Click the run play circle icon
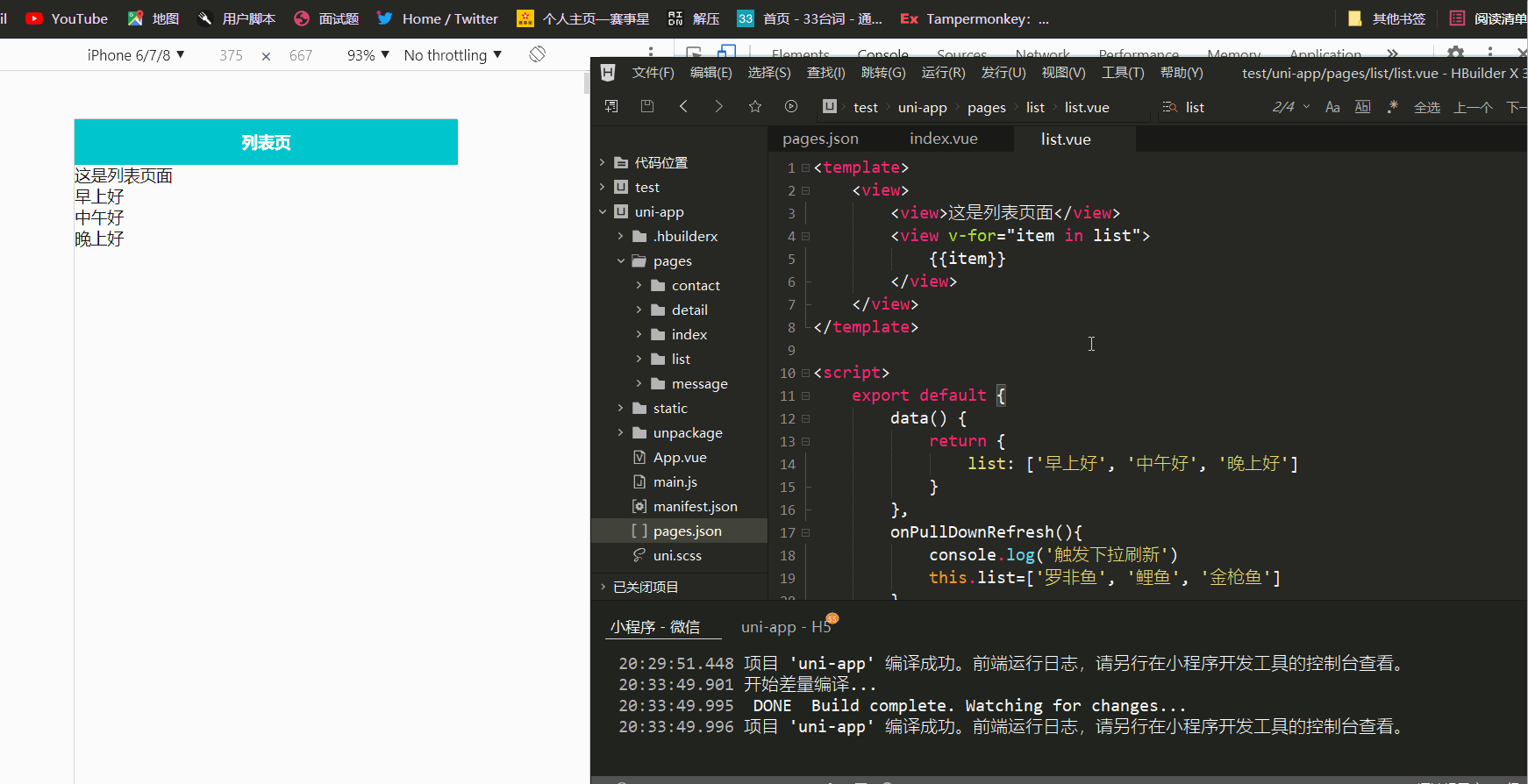Screen dimensions: 1528x784 (791, 106)
